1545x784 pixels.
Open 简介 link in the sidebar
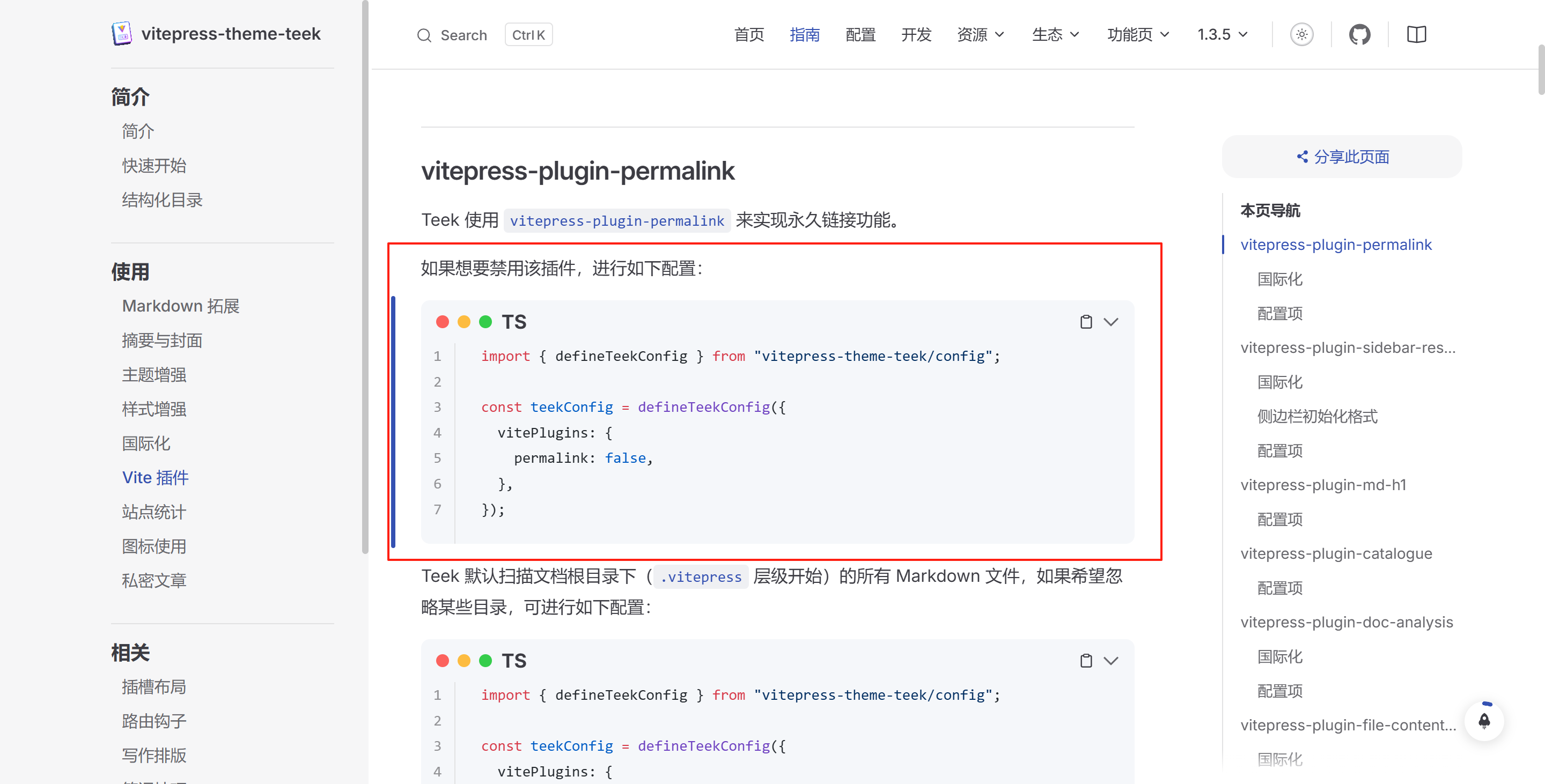click(x=138, y=131)
